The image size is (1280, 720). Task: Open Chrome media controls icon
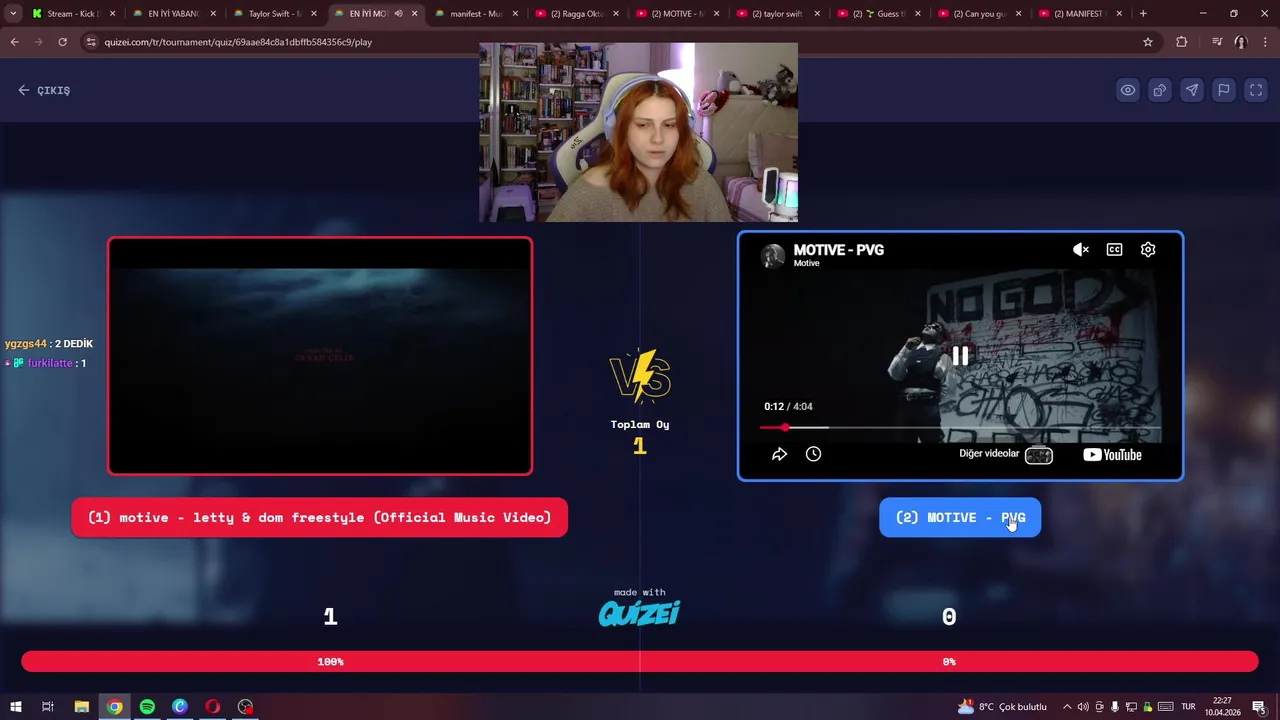click(1216, 42)
